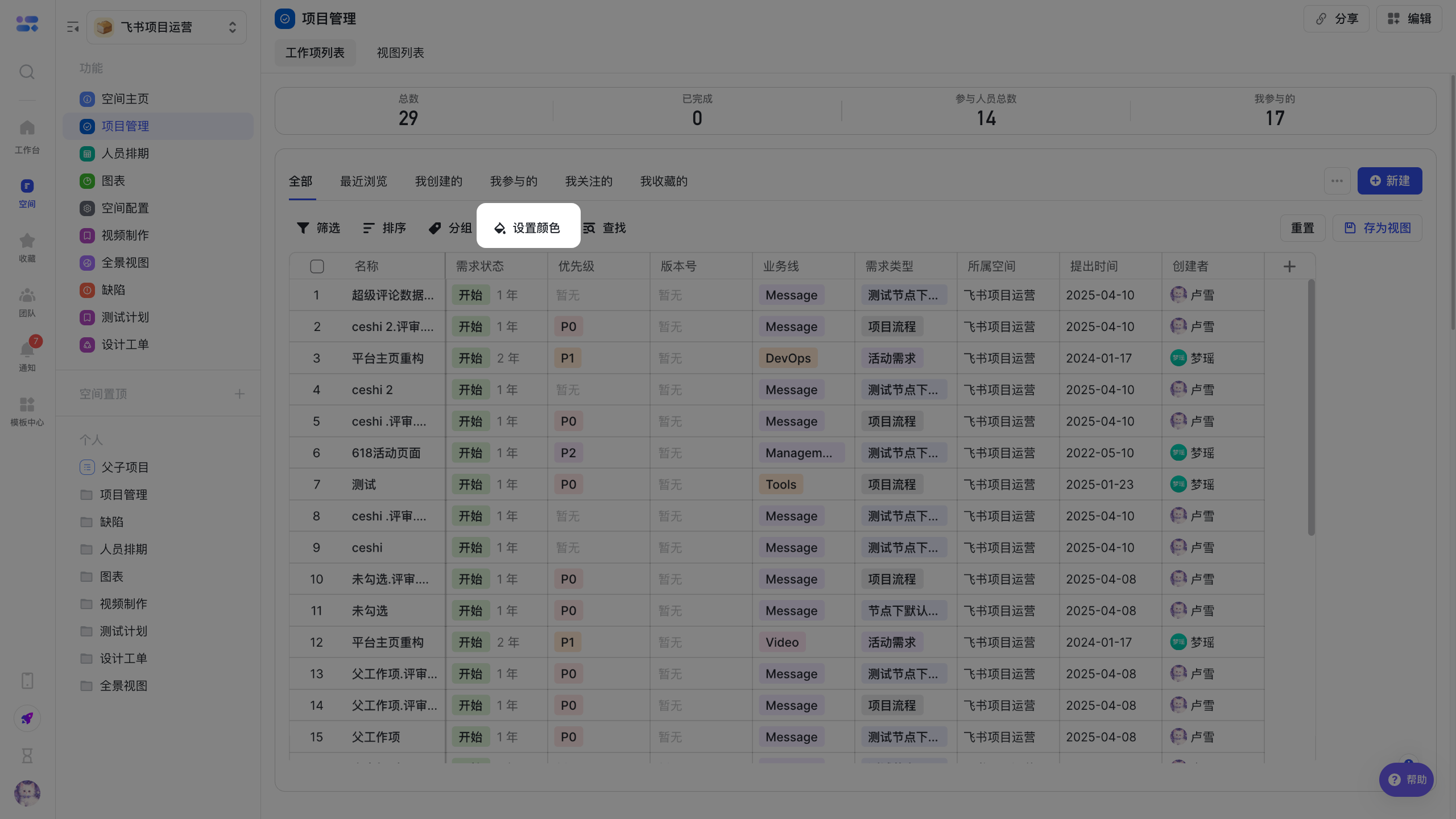Switch to the 视图列表 tab
Viewport: 1456px width, 819px height.
400,53
